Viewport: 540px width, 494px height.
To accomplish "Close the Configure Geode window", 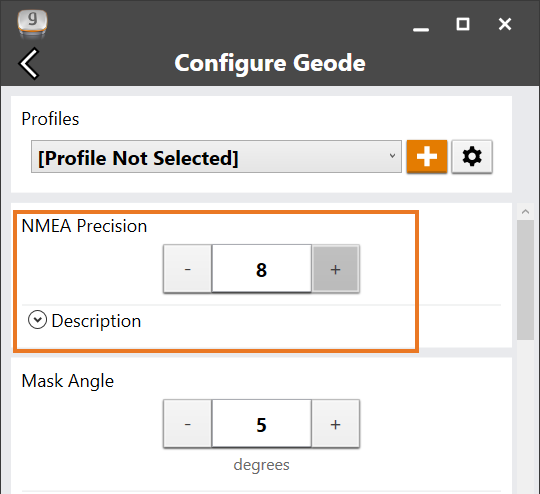I will click(505, 24).
